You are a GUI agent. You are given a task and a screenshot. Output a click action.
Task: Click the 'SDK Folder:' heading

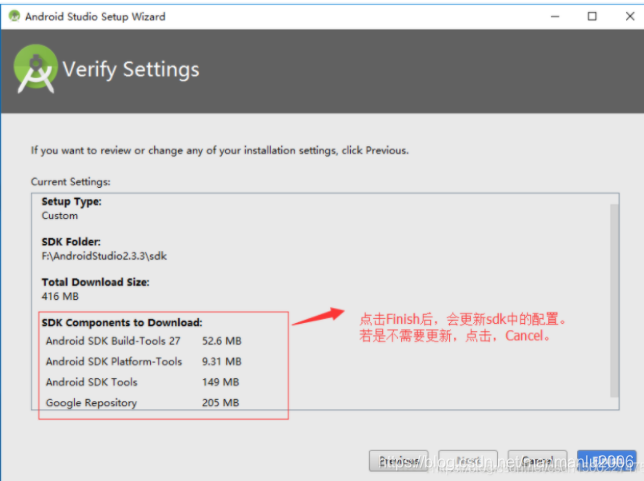point(71,242)
